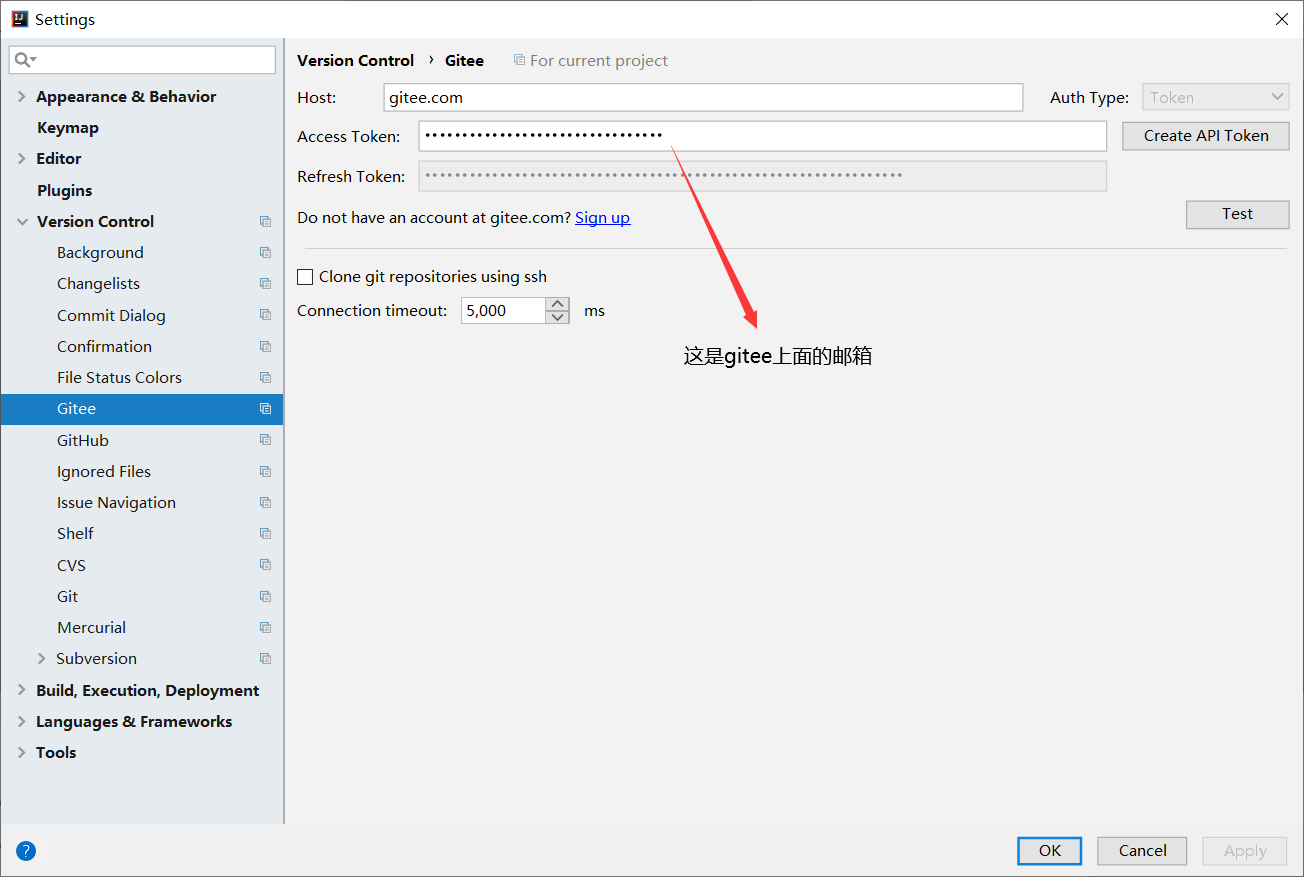This screenshot has width=1304, height=877.
Task: Open Mercurial settings page
Action: 91,628
